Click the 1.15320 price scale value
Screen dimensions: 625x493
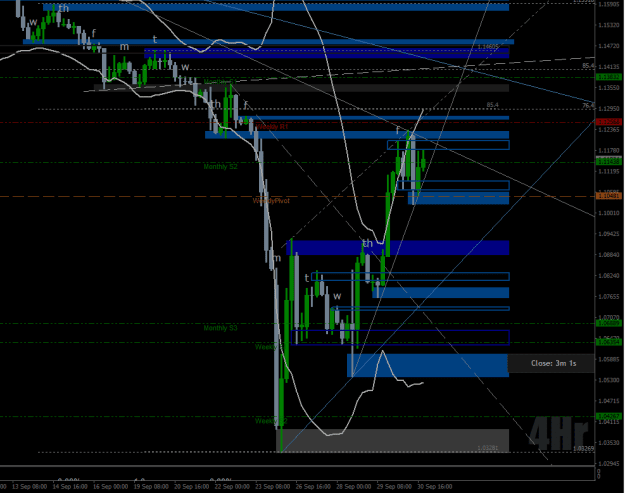pos(609,25)
